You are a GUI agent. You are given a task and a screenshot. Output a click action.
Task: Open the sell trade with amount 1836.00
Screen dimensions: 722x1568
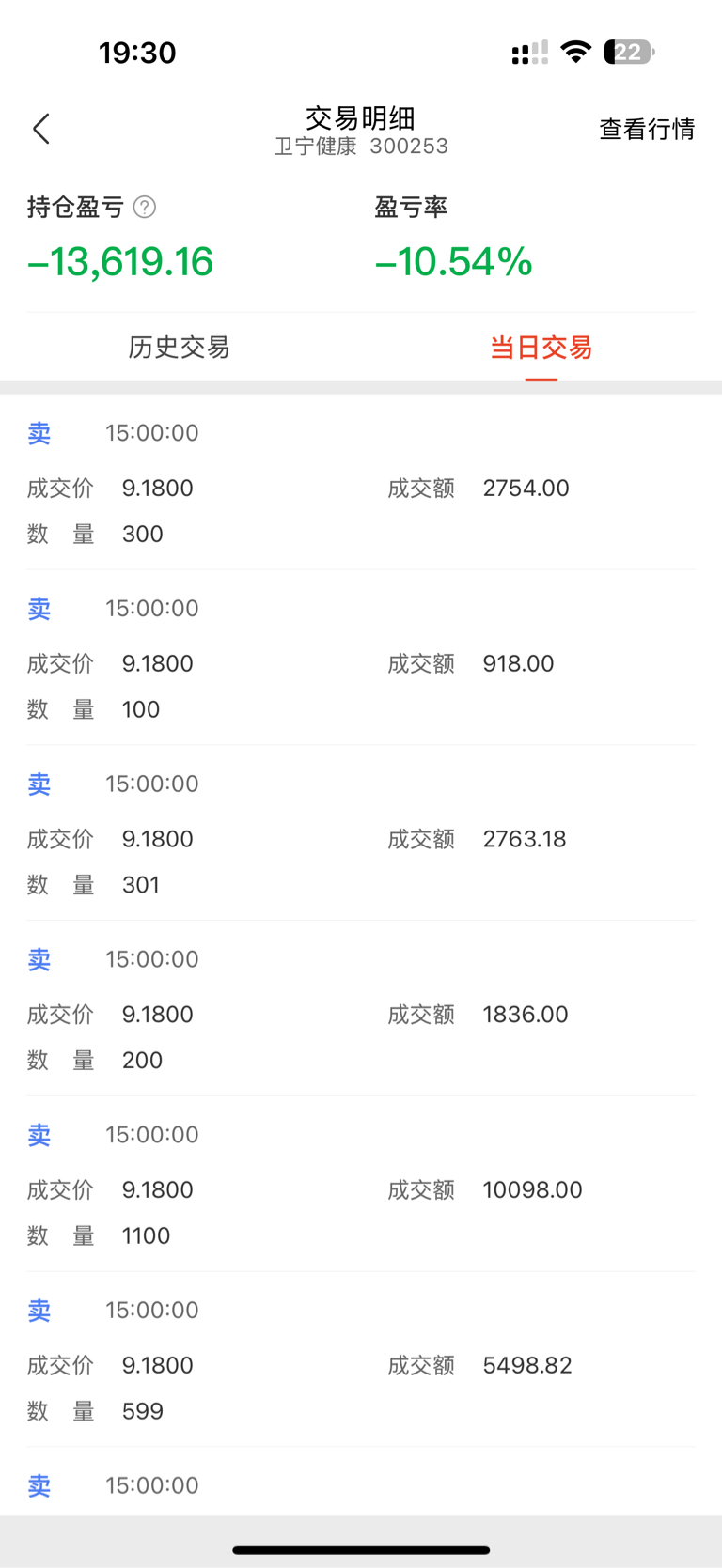[x=361, y=1014]
